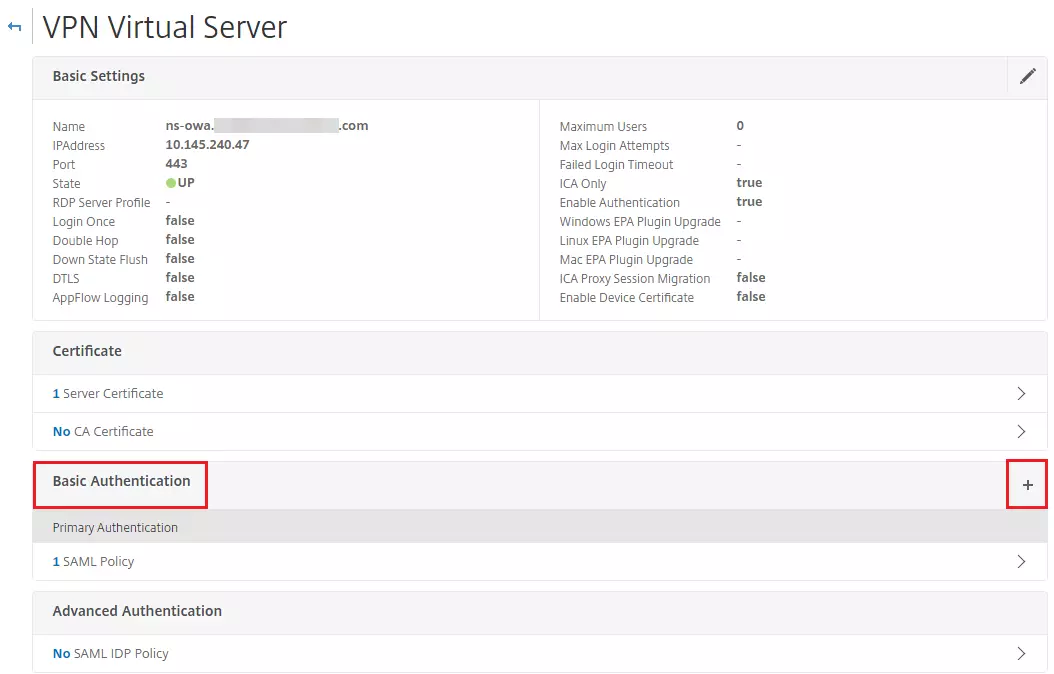Screen dimensions: 1054x674
Task: Open the 1 Server Certificate binding
Action: (107, 393)
